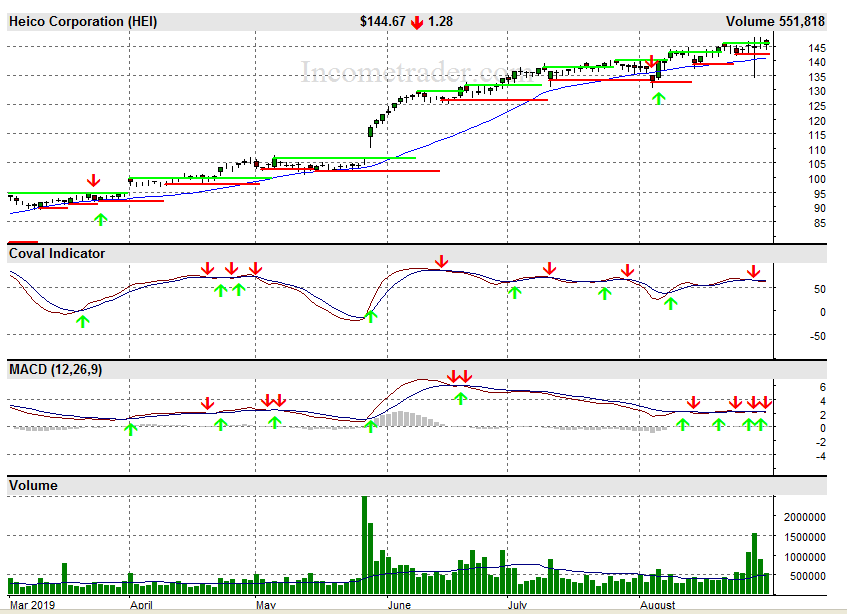This screenshot has width=847, height=614.
Task: Click the 125 price axis label
Action: (817, 106)
